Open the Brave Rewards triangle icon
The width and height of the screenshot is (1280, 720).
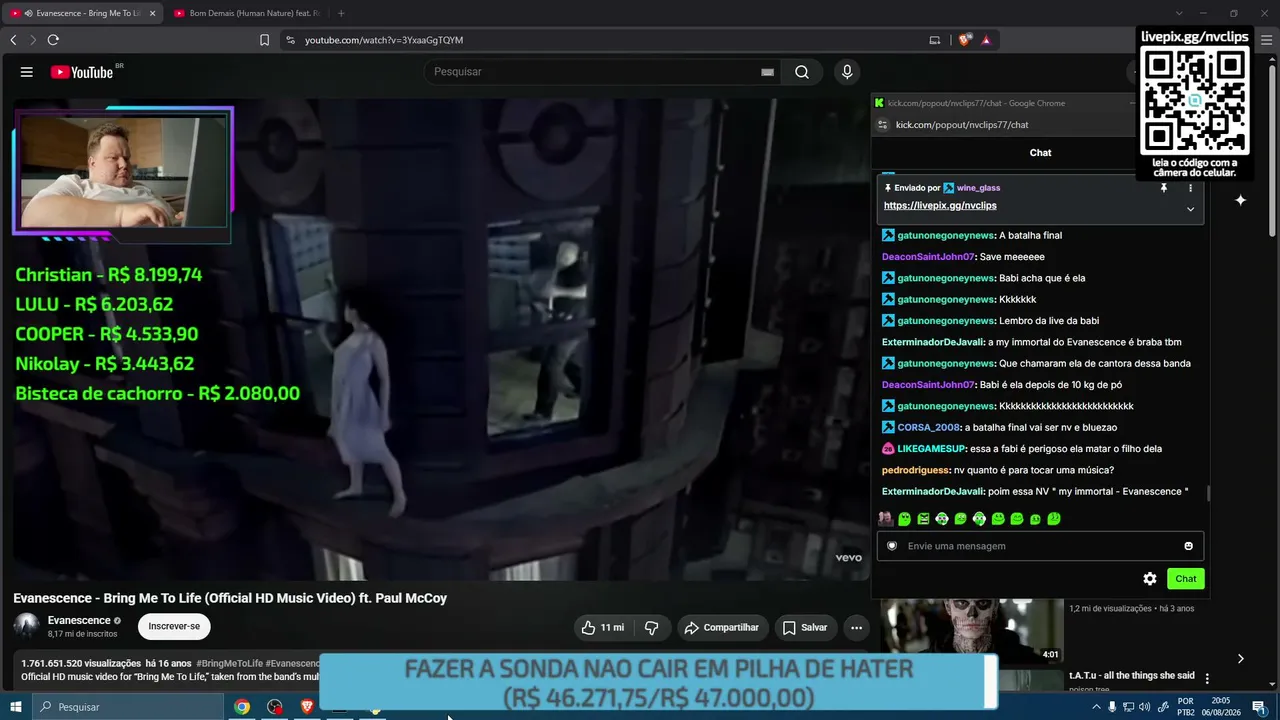tap(986, 40)
